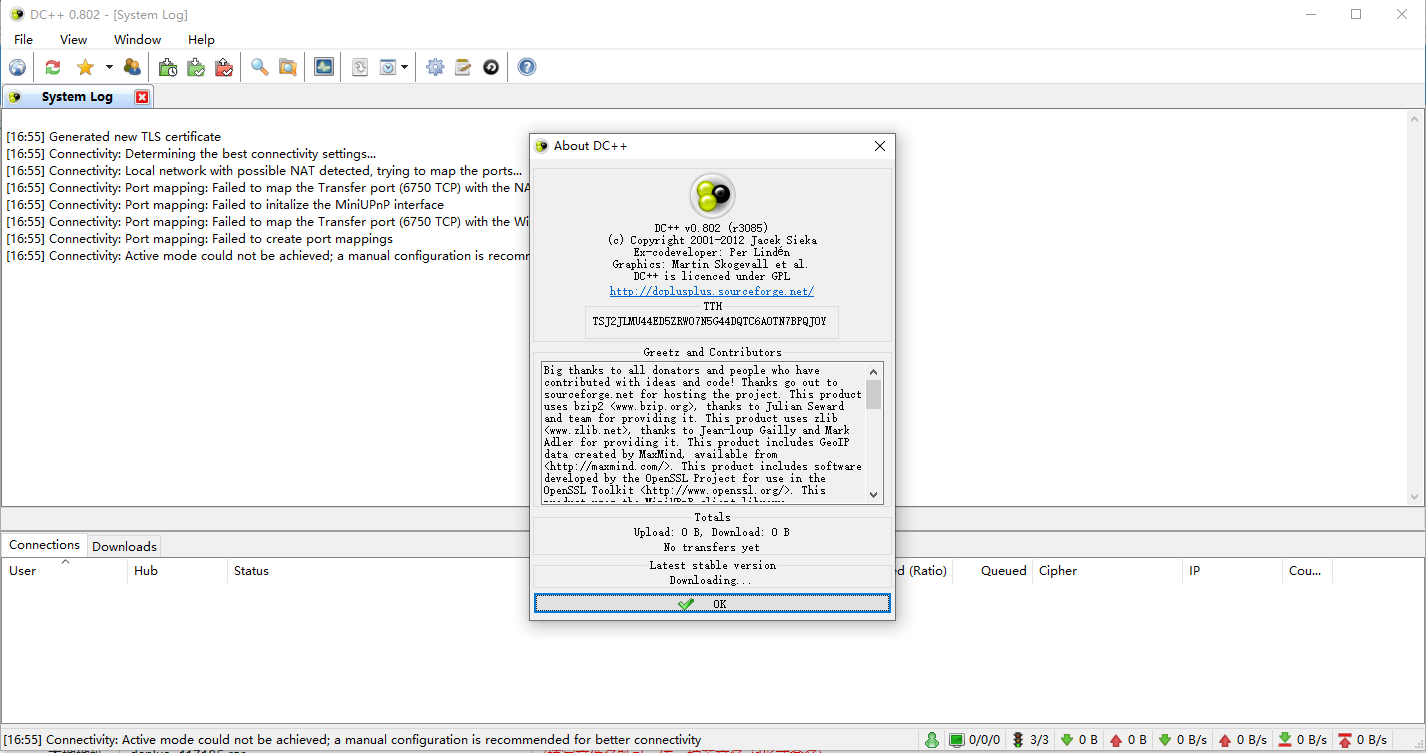Click the Reconnect arrows toolbar icon
The width and height of the screenshot is (1426, 753).
(53, 67)
